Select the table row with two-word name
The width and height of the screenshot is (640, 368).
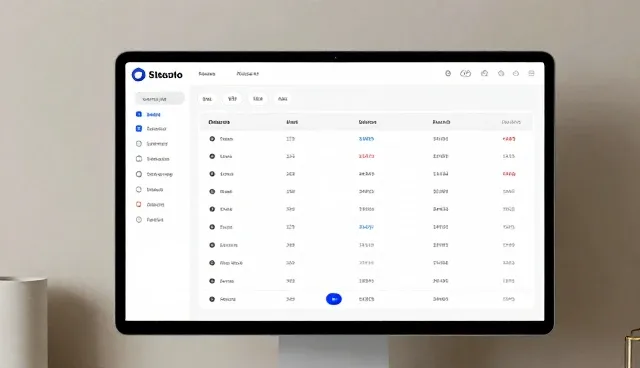(366, 263)
